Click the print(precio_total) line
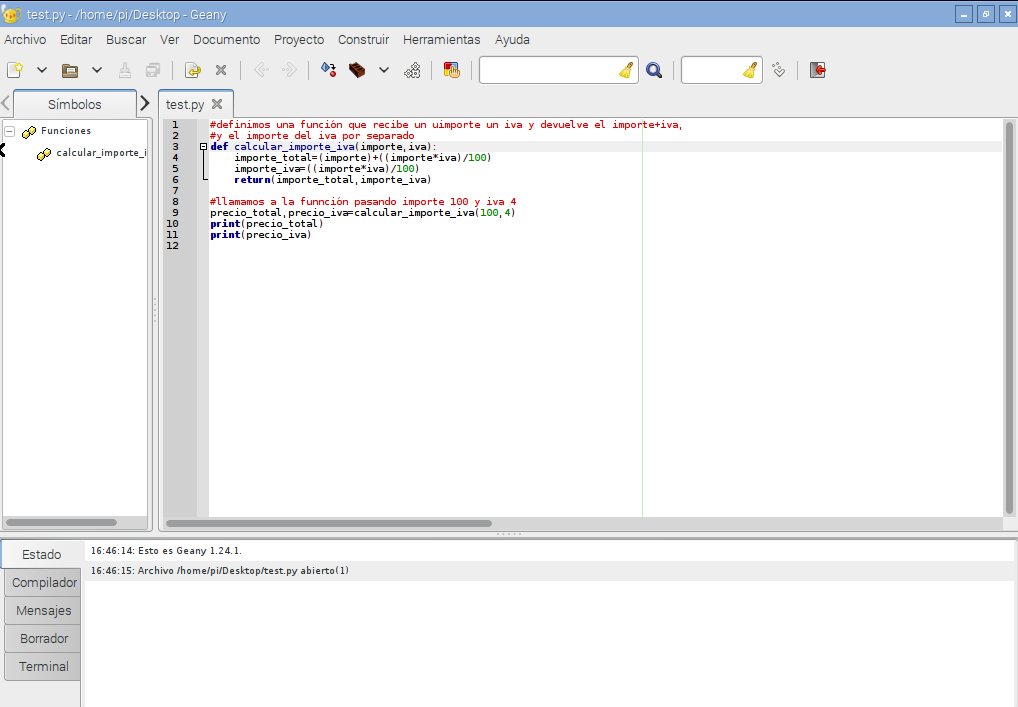This screenshot has height=707, width=1018. 266,224
